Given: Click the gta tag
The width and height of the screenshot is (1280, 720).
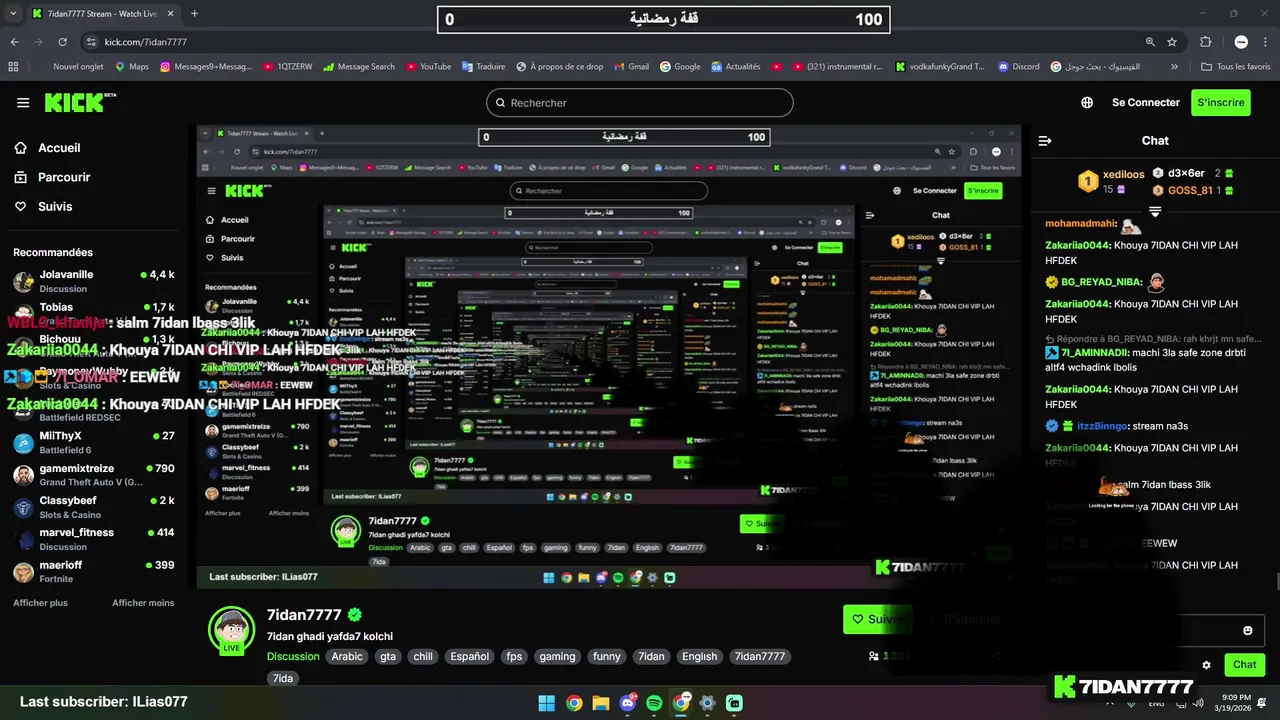Looking at the screenshot, I should click(387, 657).
